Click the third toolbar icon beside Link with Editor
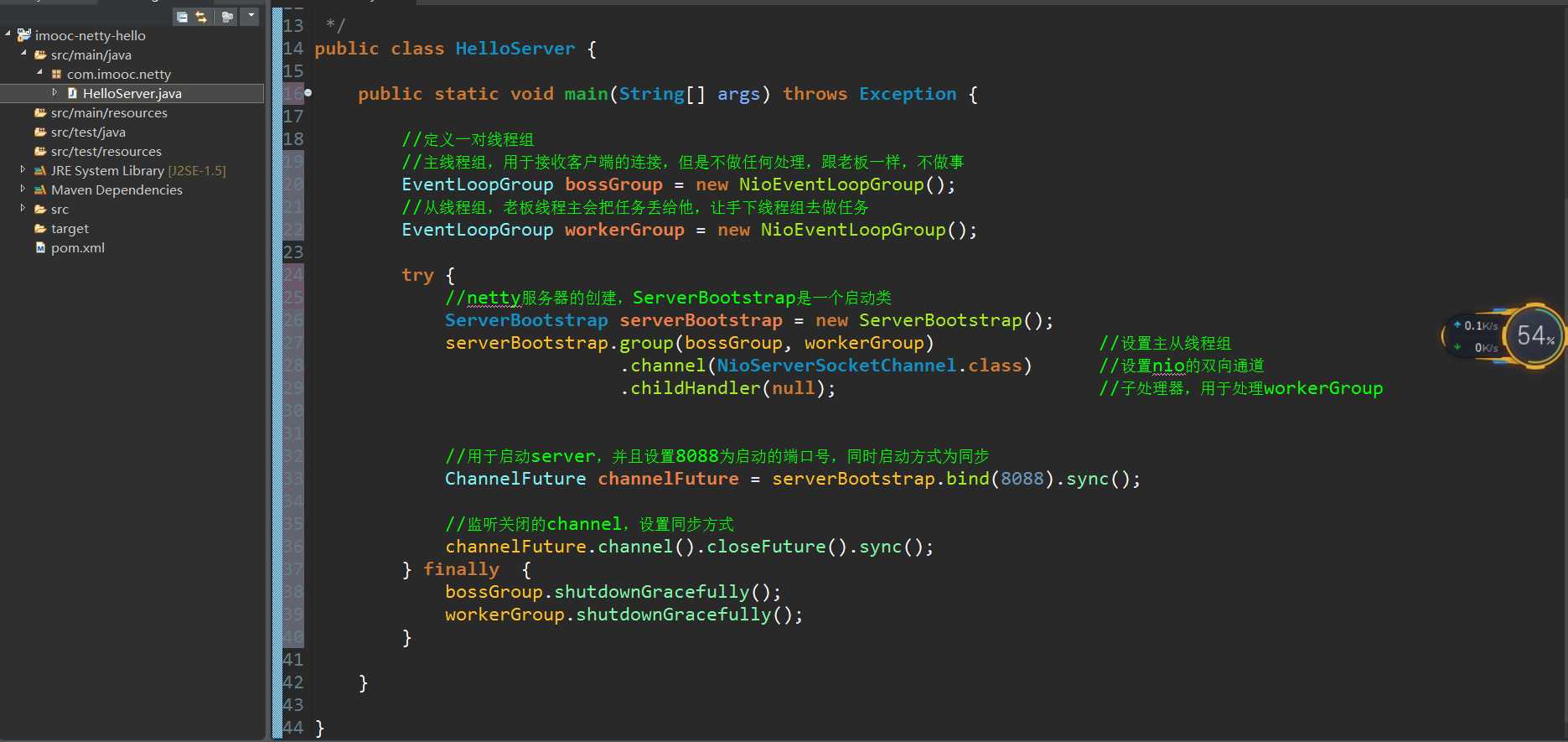Screen dimensions: 1568x742 pyautogui.click(x=227, y=16)
